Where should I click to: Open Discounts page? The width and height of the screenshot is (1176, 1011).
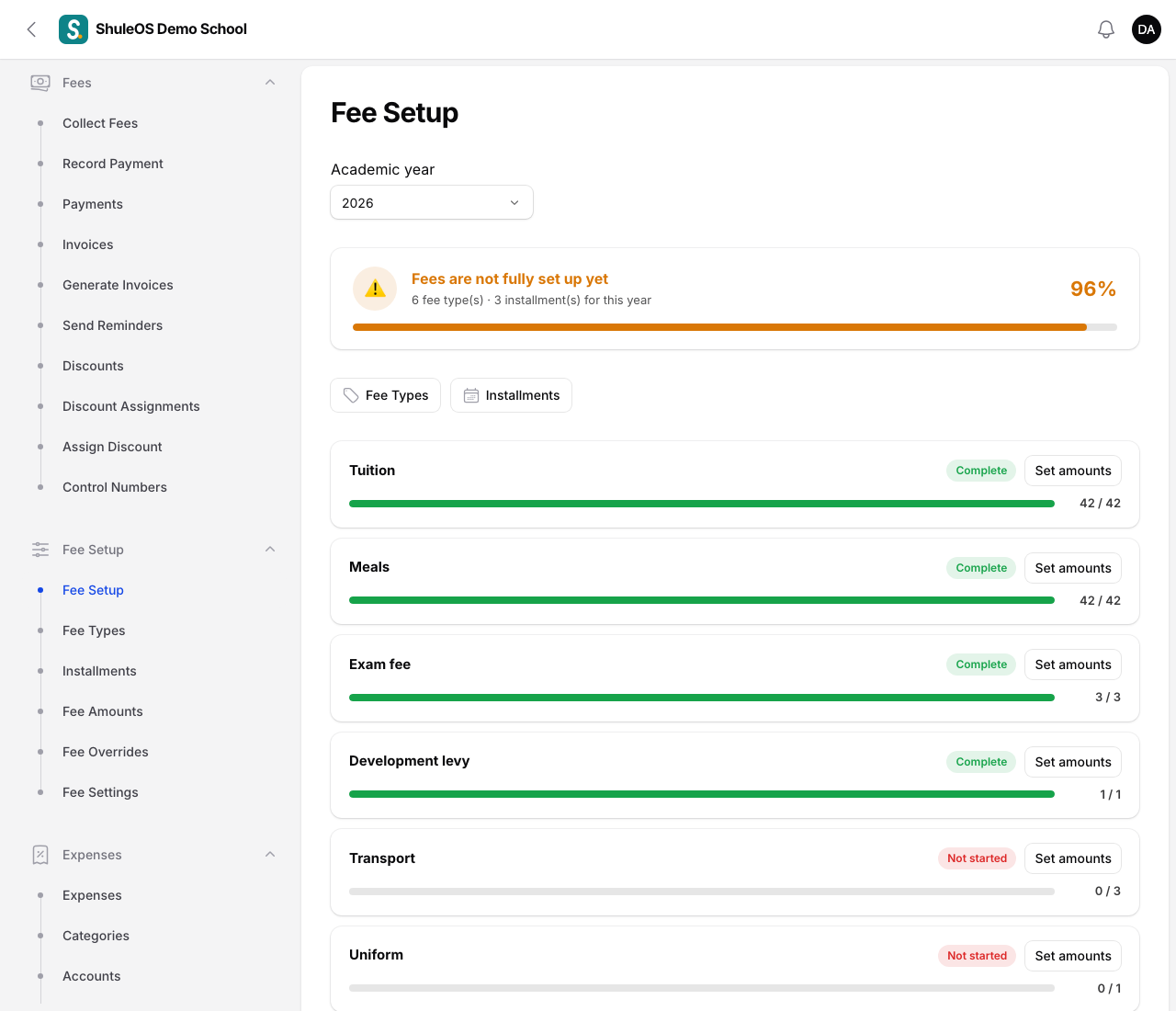[x=93, y=366]
